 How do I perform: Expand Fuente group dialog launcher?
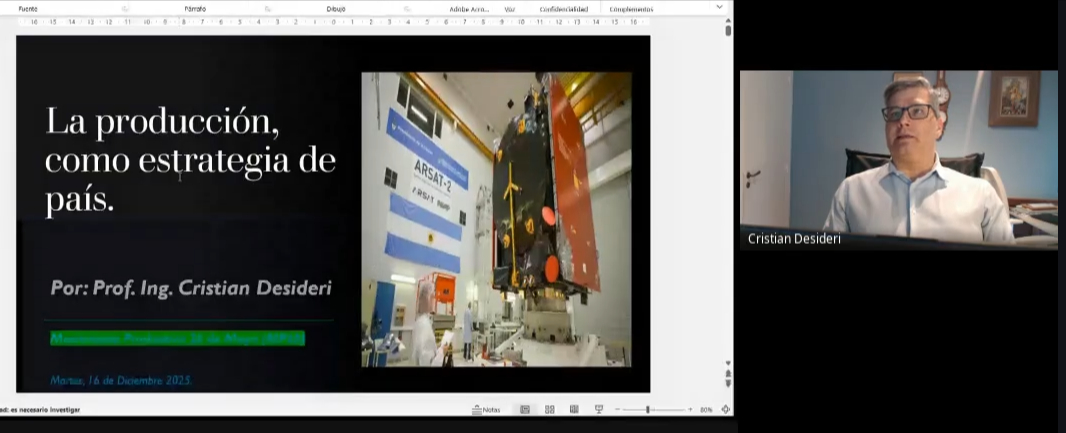[125, 8]
